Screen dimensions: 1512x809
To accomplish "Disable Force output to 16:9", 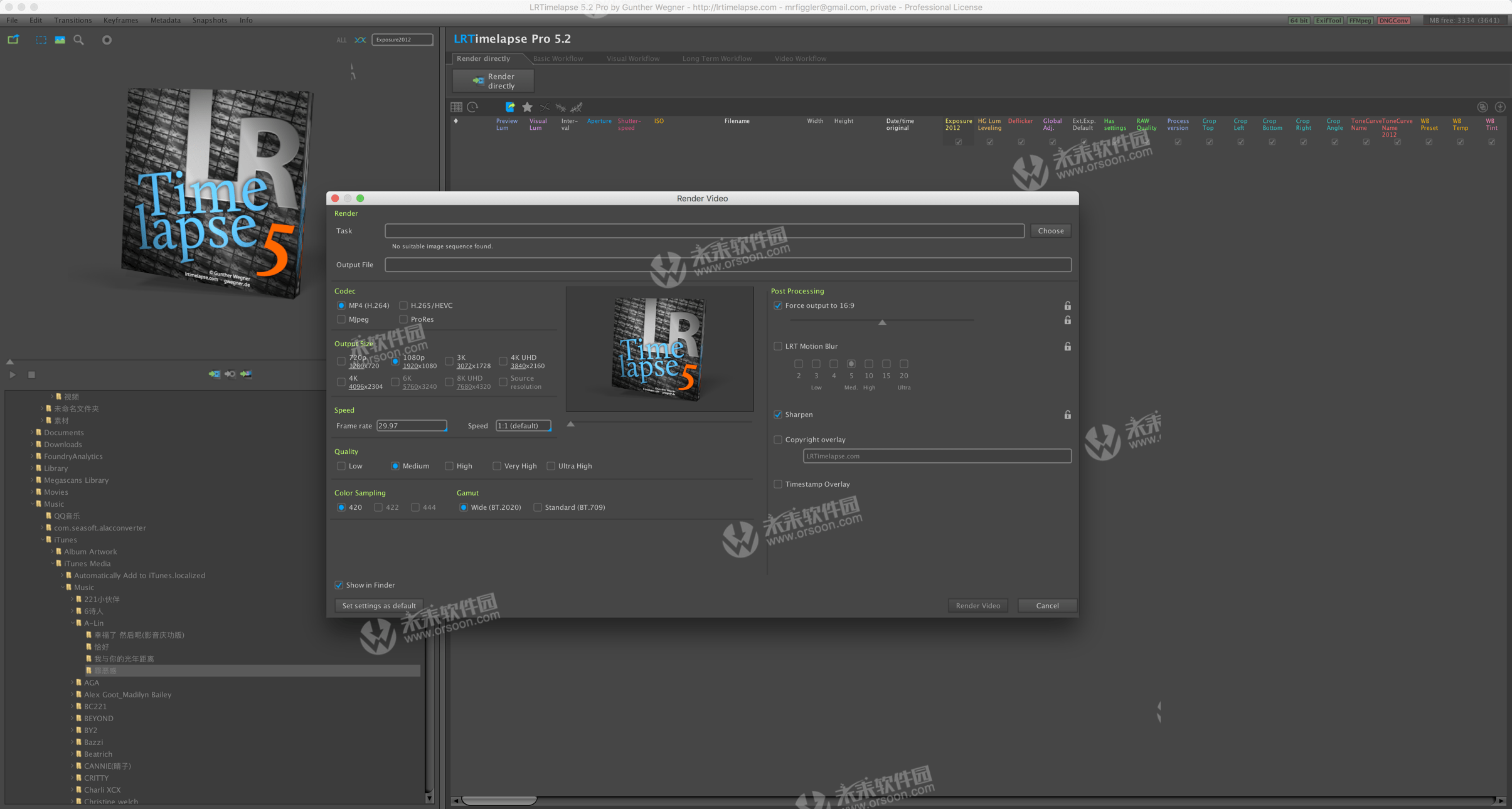I will 778,305.
